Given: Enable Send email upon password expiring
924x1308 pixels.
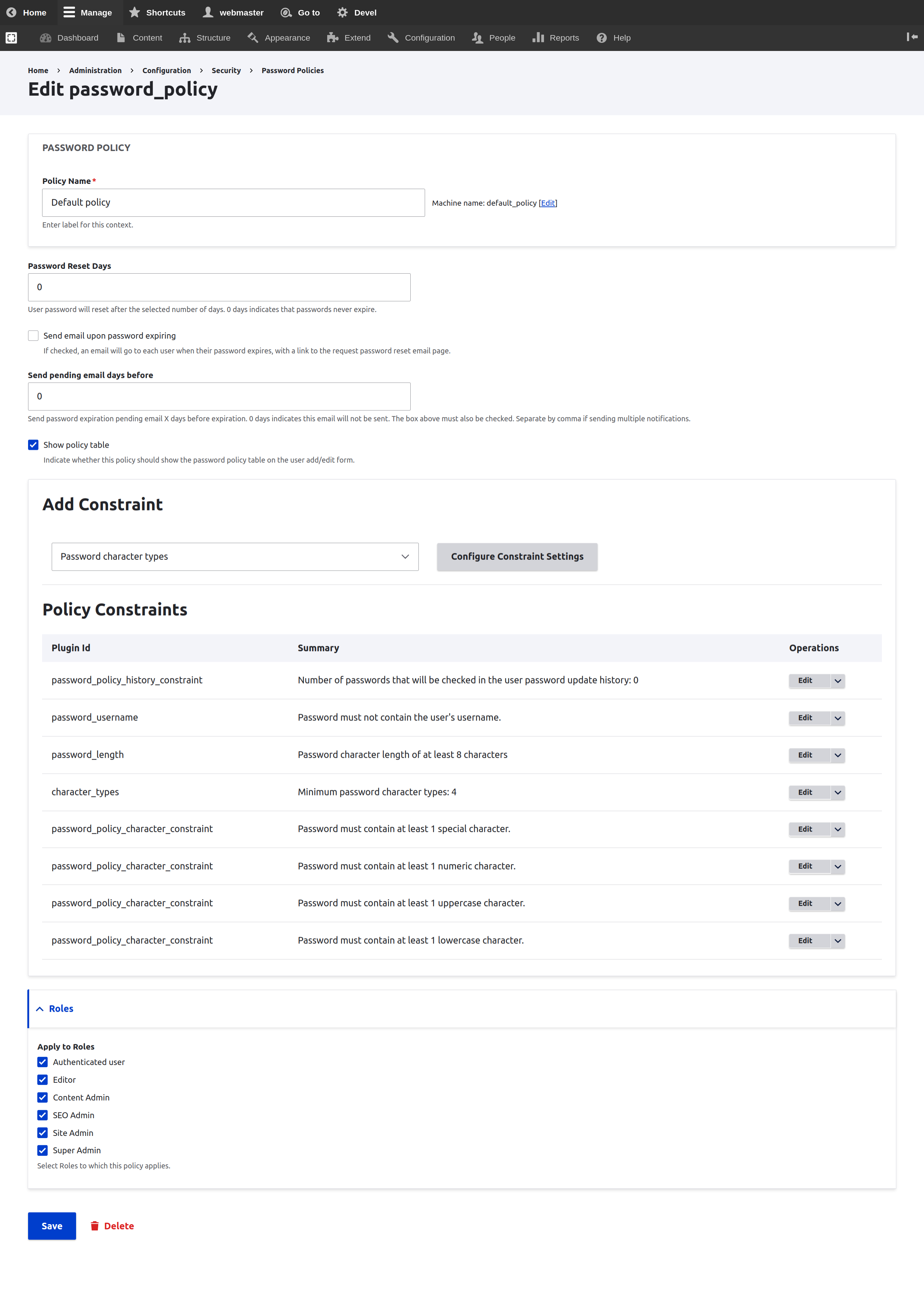Looking at the screenshot, I should point(33,336).
